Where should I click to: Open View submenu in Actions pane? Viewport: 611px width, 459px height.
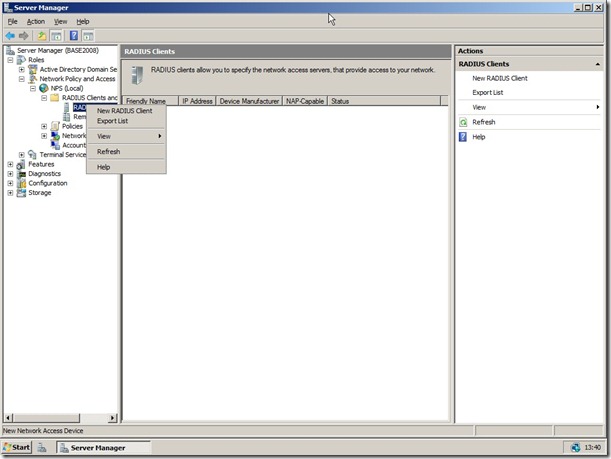tap(529, 107)
